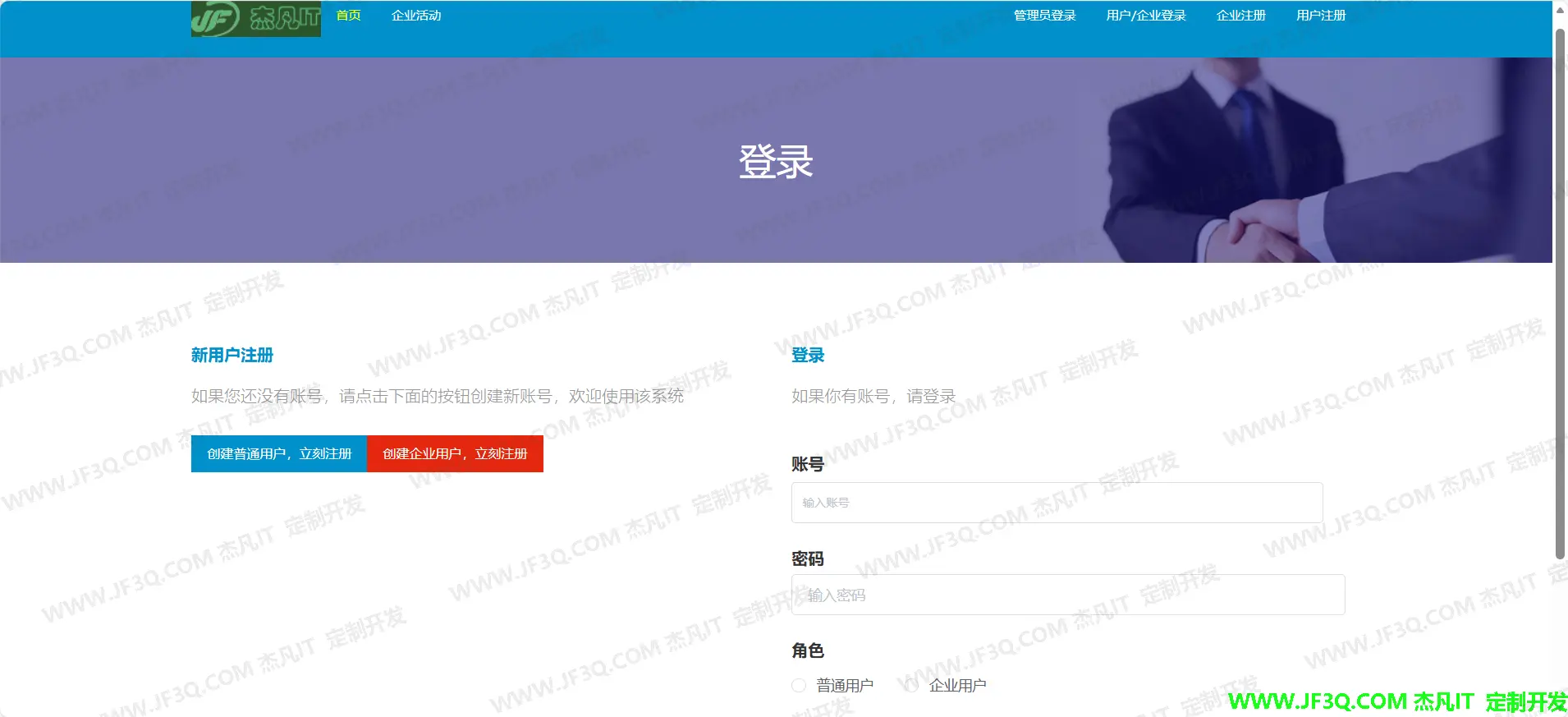Open the 管理员登录 link
Image resolution: width=1568 pixels, height=717 pixels.
tap(1044, 16)
